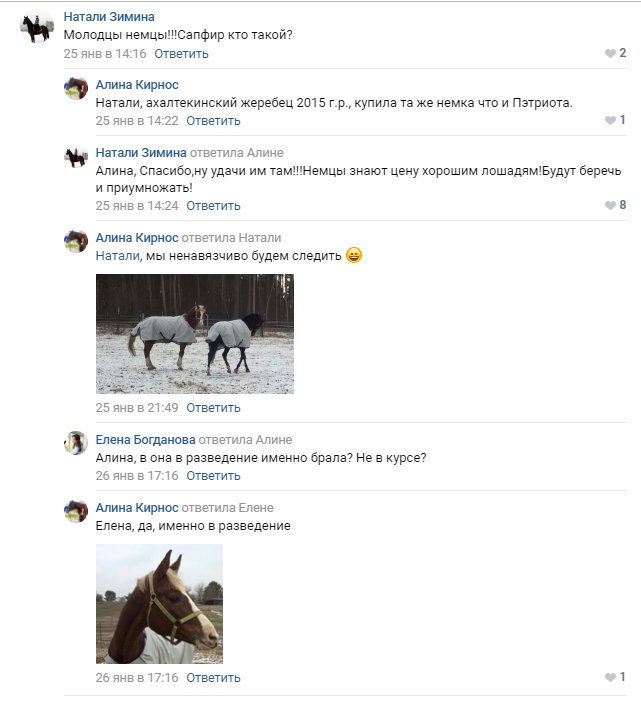Click avatar beside "Спасибо, ну удачи" reply

coord(76,157)
